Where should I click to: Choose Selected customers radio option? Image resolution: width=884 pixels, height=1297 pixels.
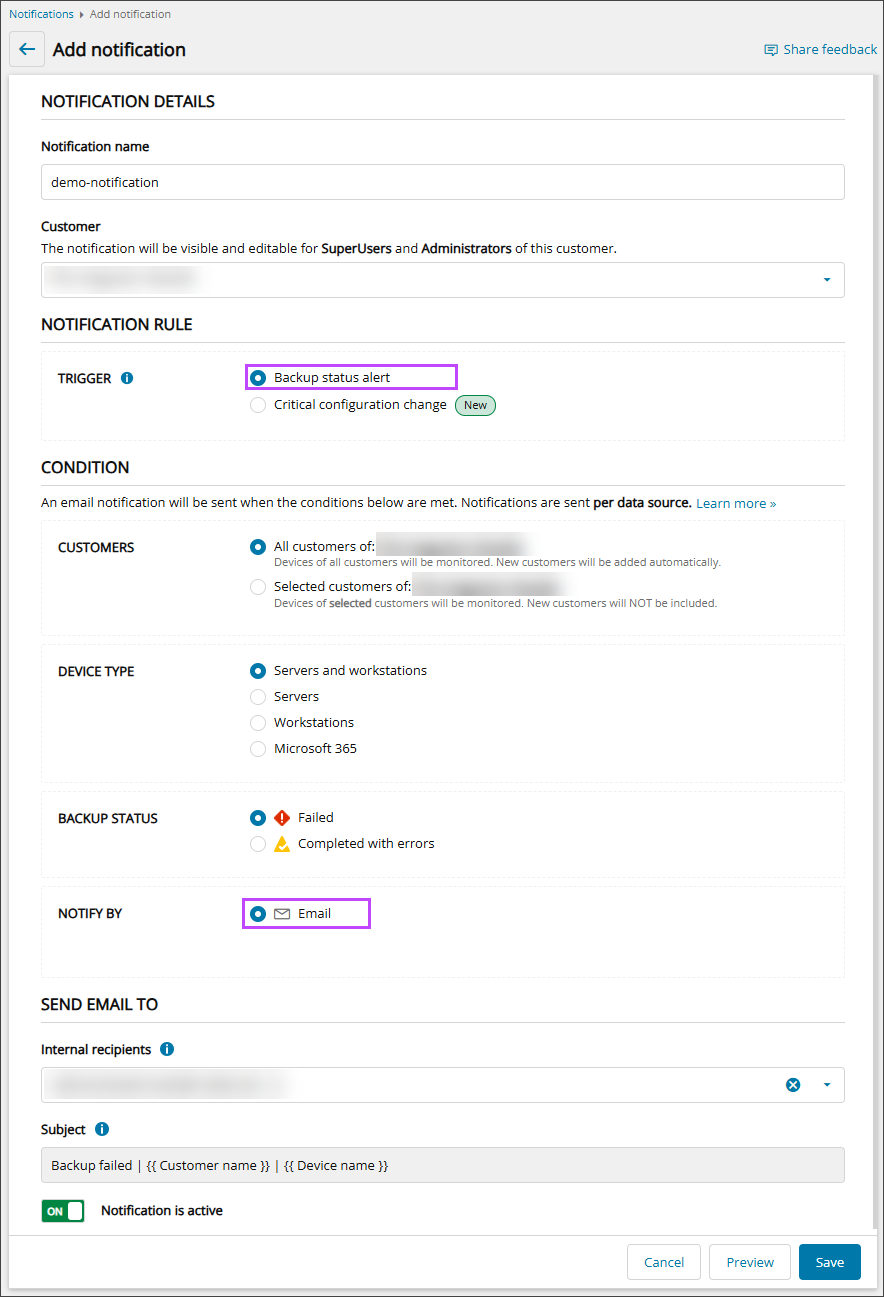click(x=258, y=587)
